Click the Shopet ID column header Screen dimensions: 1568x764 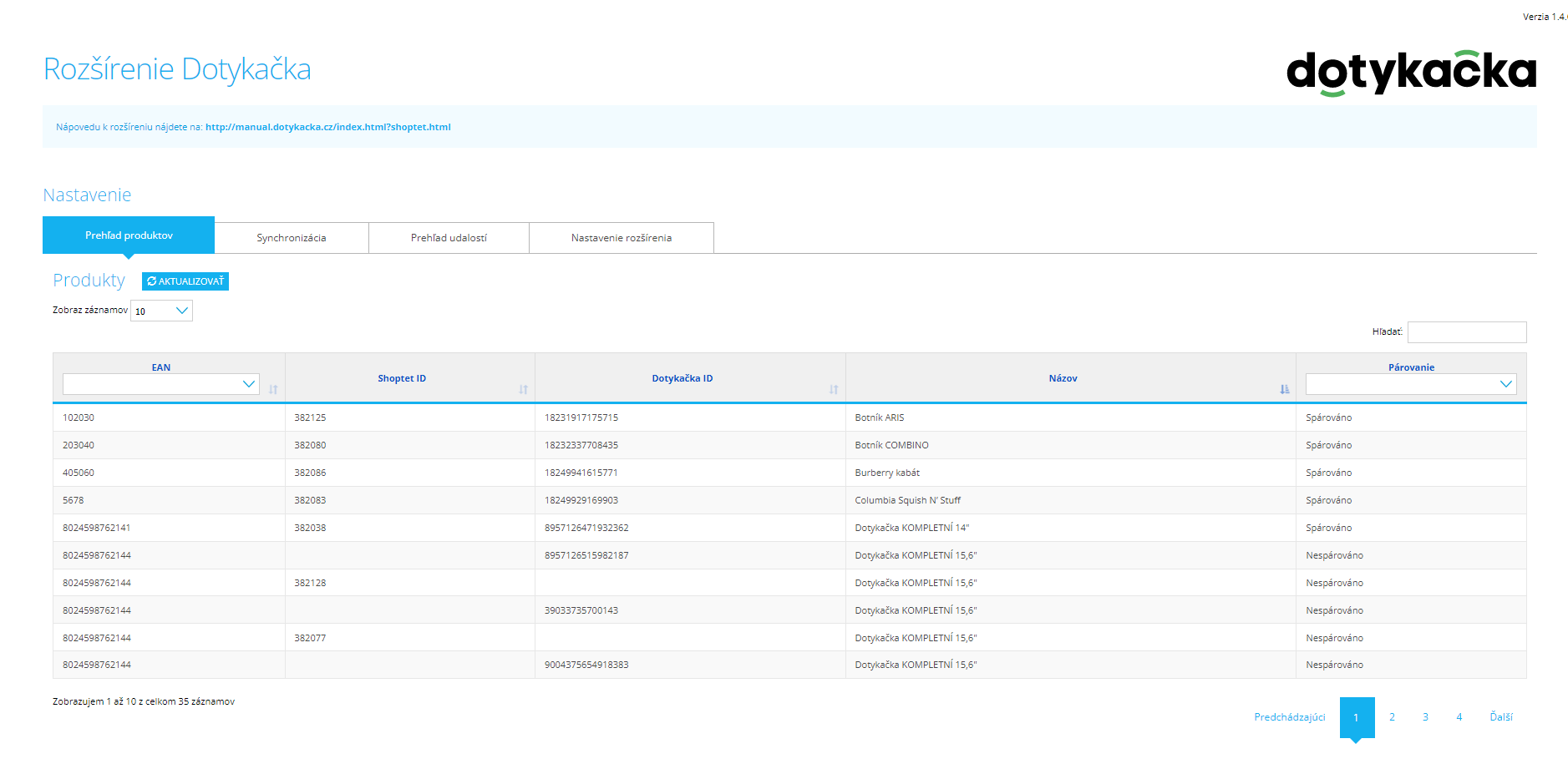[x=402, y=378]
